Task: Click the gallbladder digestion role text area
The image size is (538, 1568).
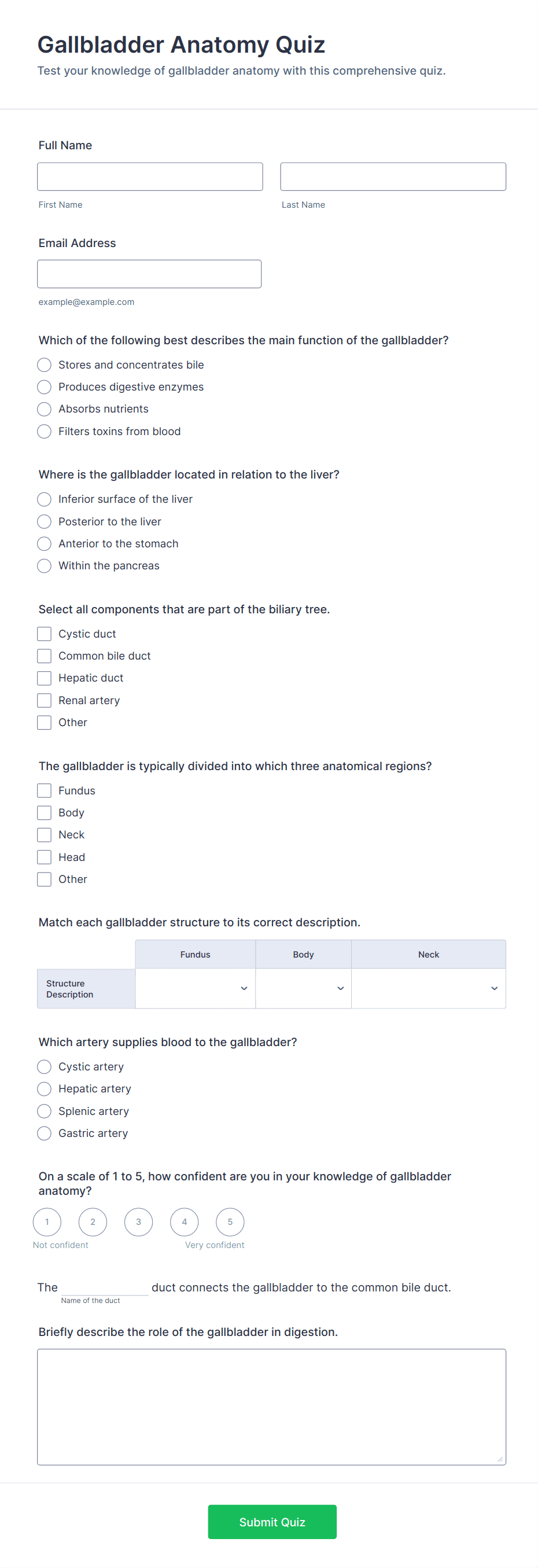Action: (271, 1407)
